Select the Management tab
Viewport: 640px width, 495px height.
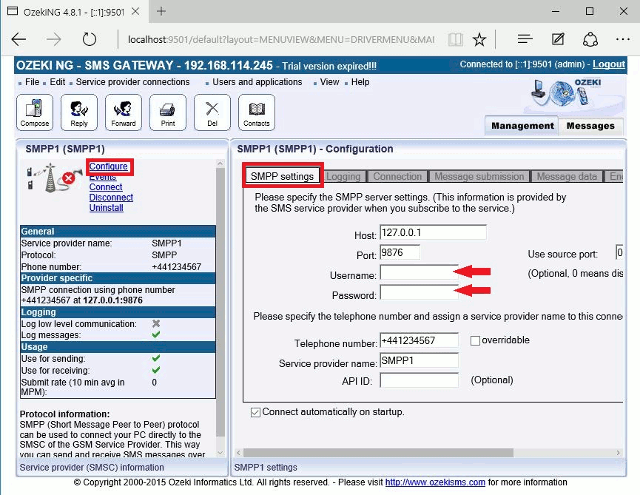coord(522,126)
